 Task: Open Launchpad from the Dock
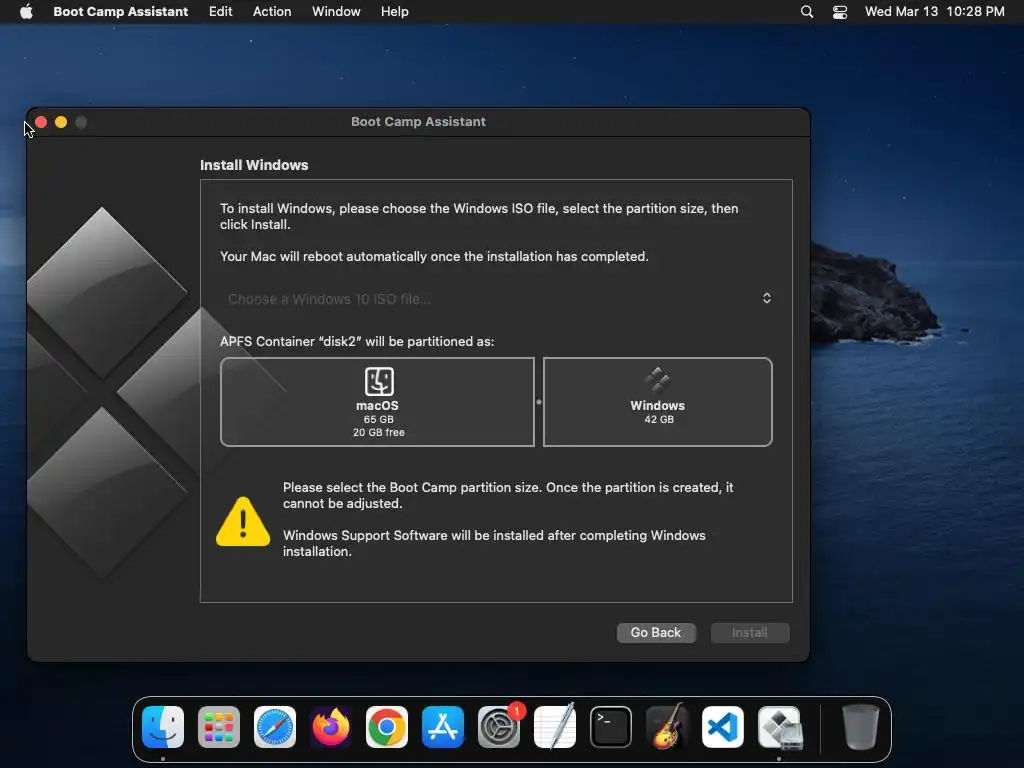click(x=219, y=727)
